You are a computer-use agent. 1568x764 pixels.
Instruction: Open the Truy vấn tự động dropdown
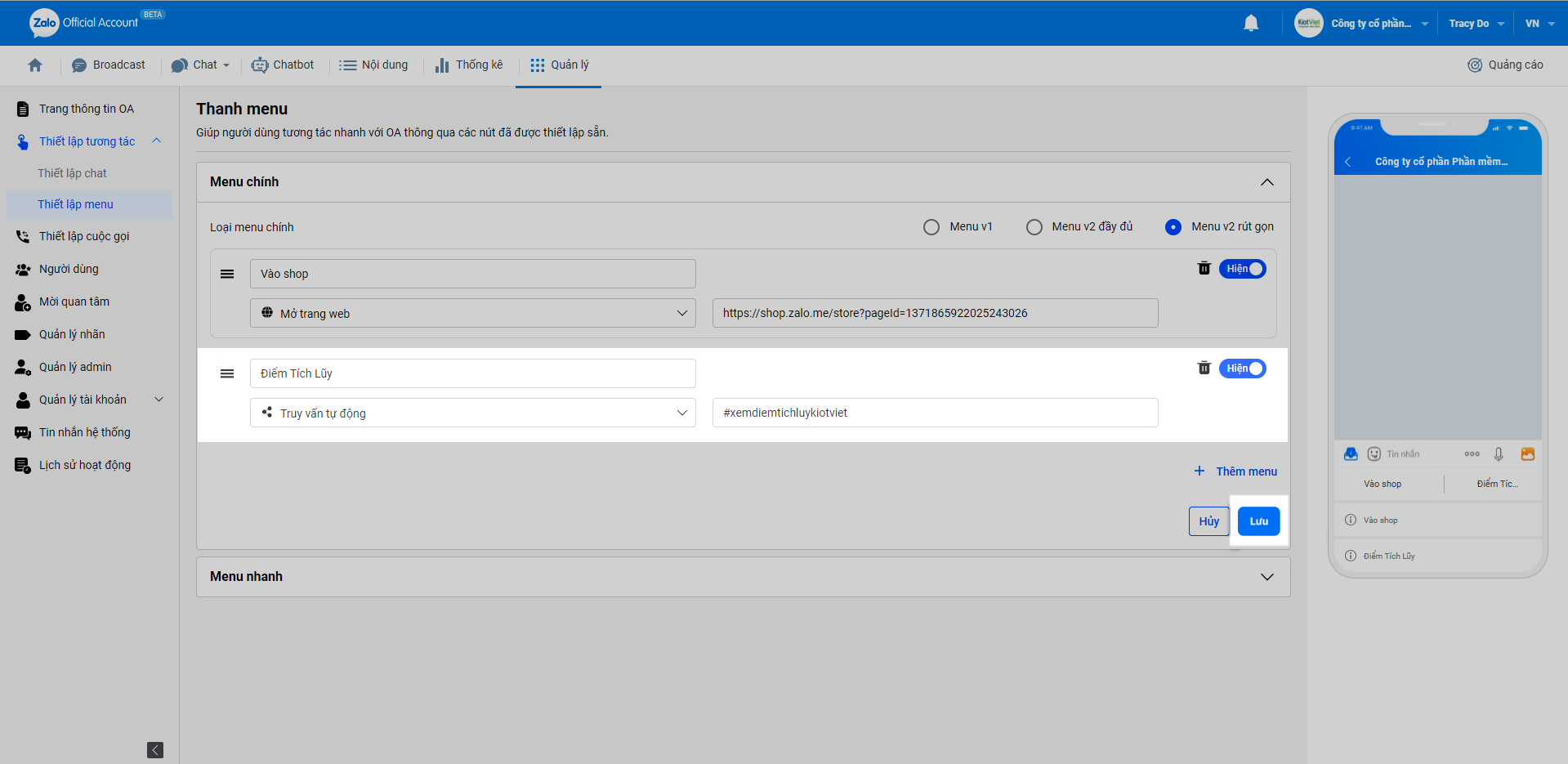coord(472,413)
